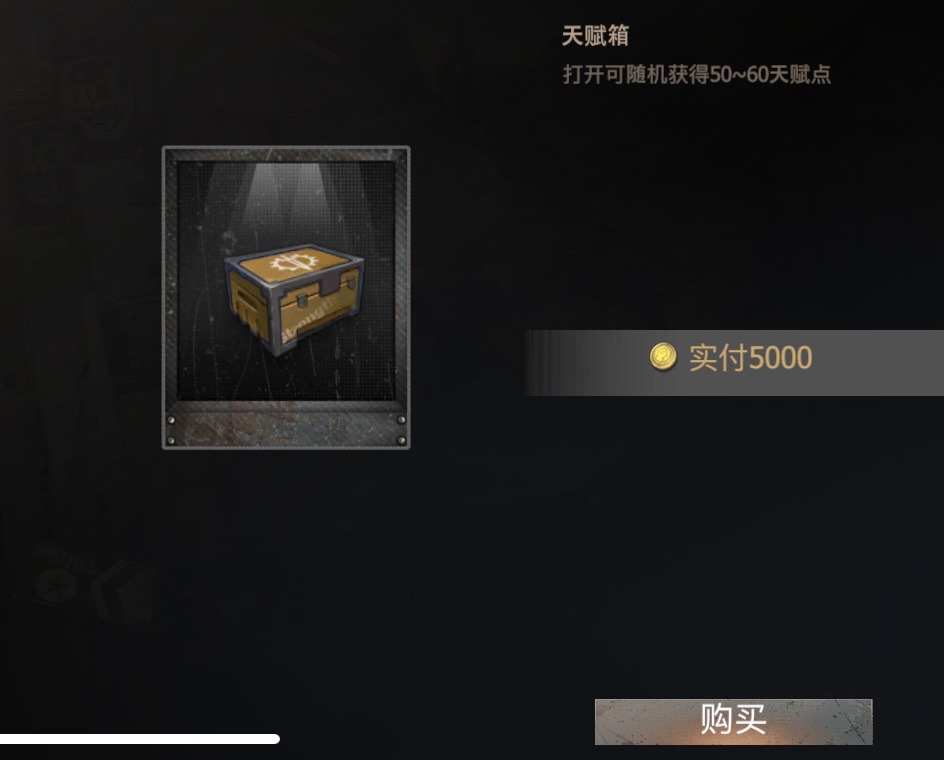Image resolution: width=944 pixels, height=760 pixels.
Task: Click the upper-left rivet on the card plate
Action: pos(171,420)
